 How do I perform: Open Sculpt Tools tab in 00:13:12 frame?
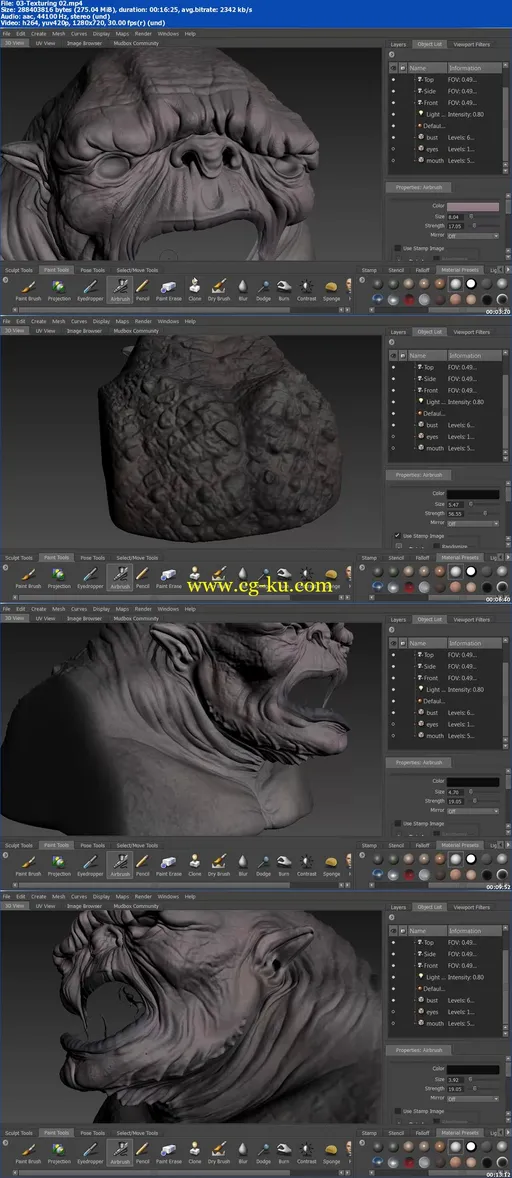tap(19, 1132)
